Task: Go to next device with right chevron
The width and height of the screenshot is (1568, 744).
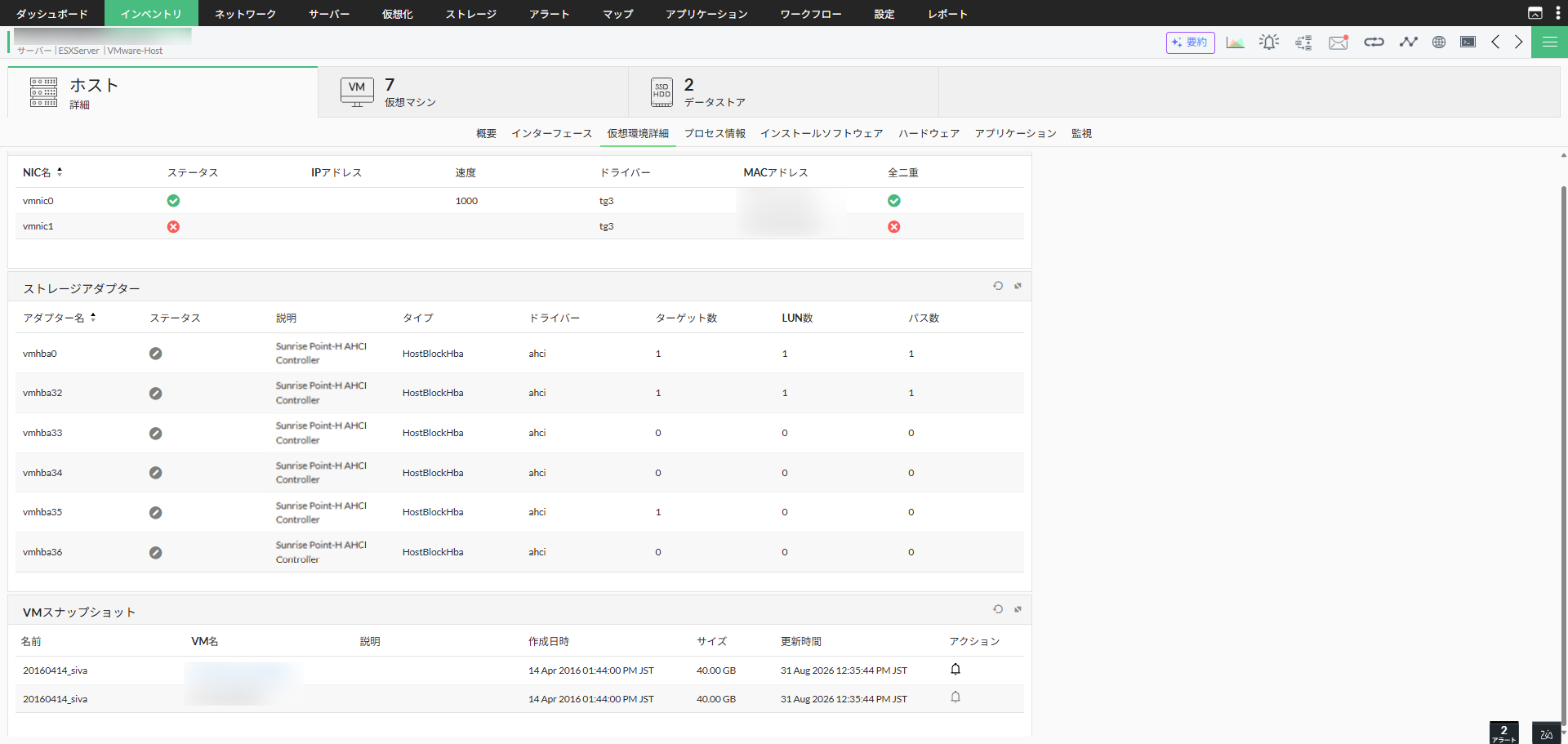Action: coord(1518,42)
